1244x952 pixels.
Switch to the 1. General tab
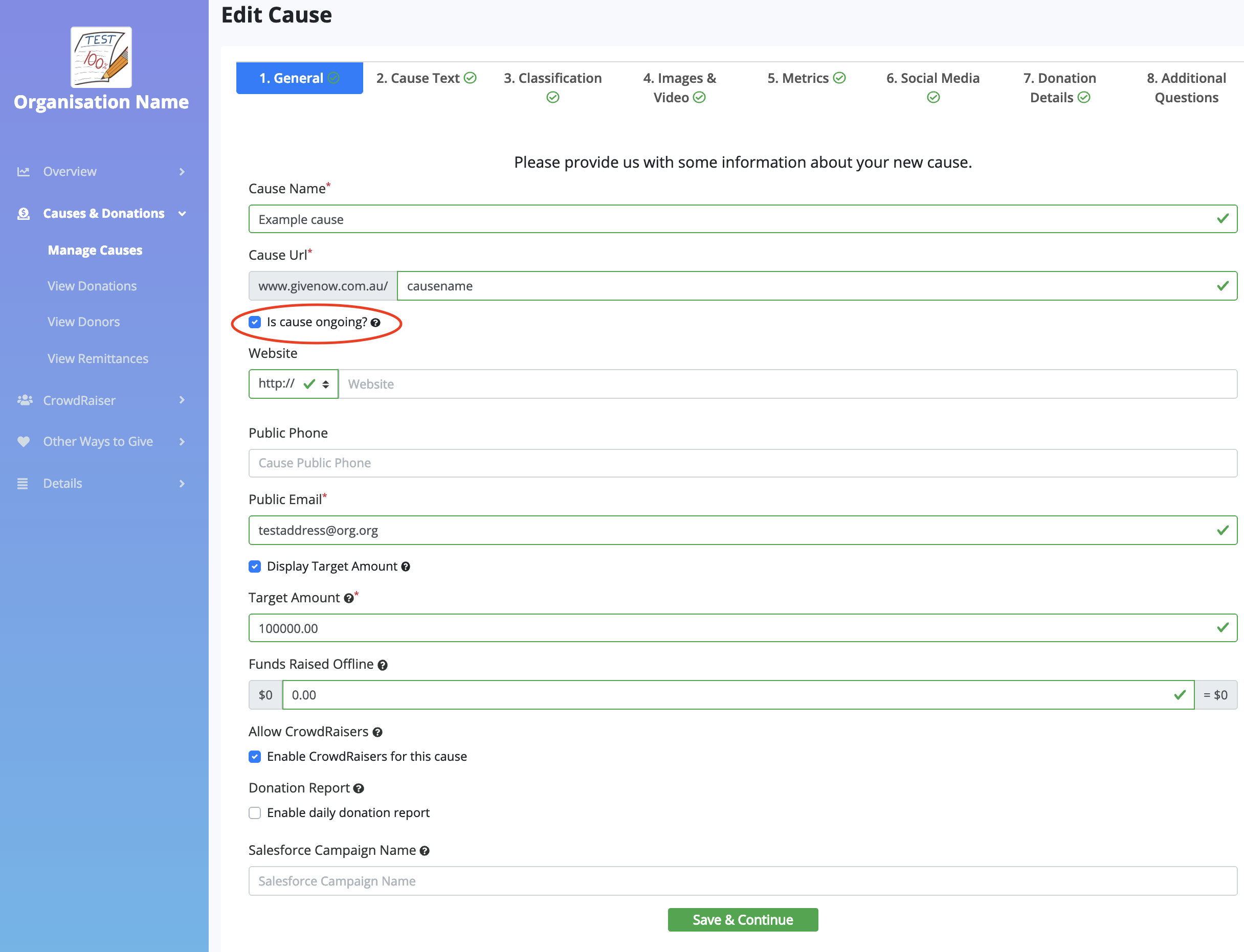pos(299,78)
